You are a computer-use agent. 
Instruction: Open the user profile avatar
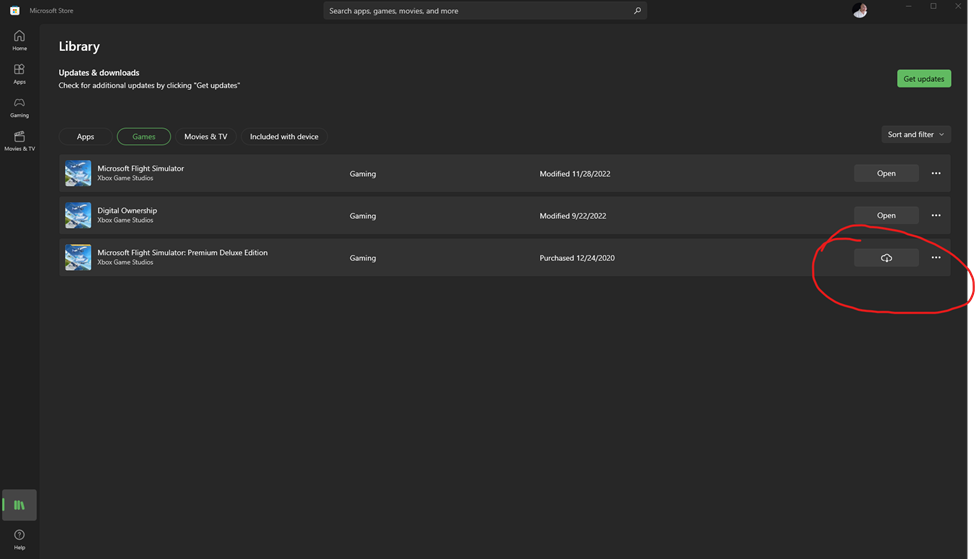pos(859,11)
